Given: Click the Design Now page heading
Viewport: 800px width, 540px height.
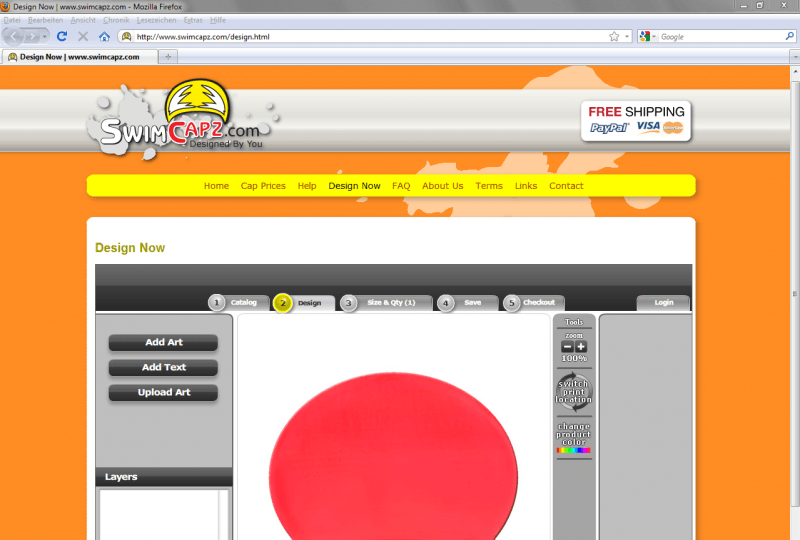Looking at the screenshot, I should pos(130,248).
